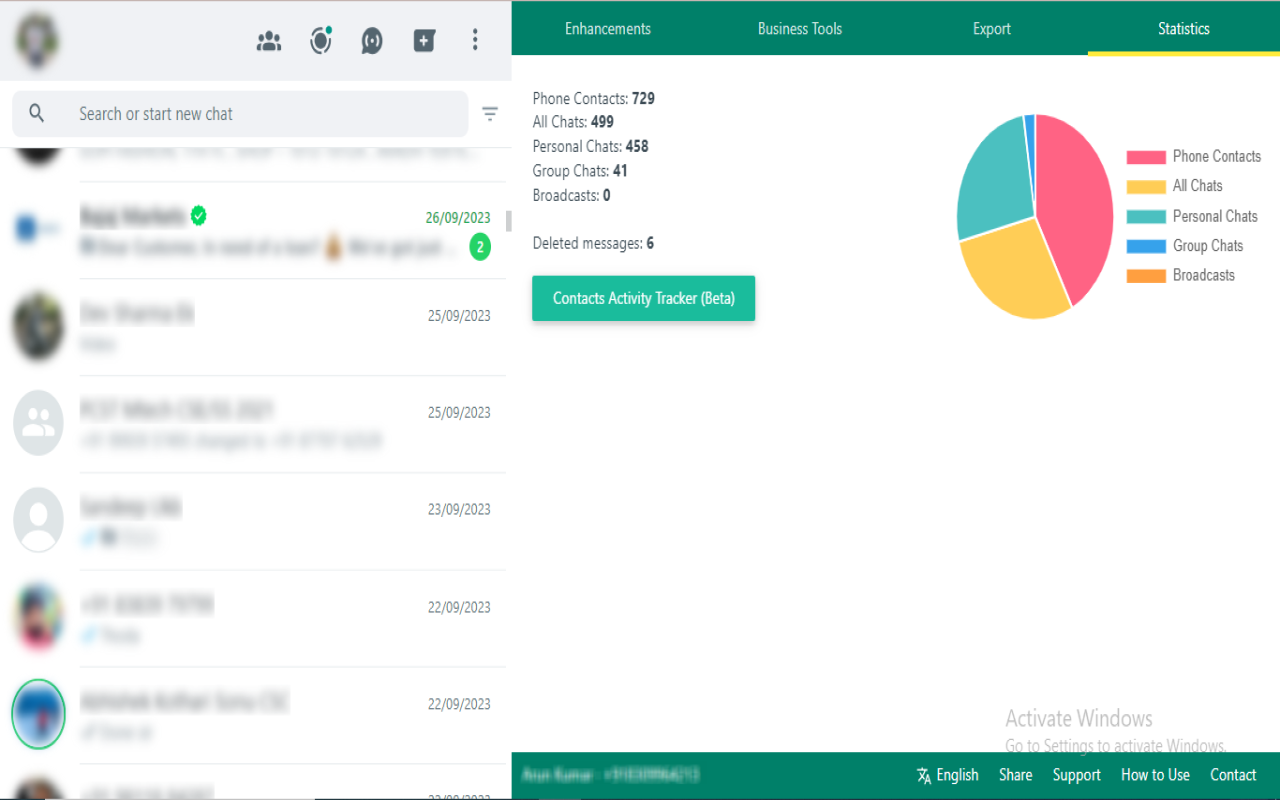Click the Broadcasts: 0 stat
Screen dimensions: 1280x800
(571, 195)
